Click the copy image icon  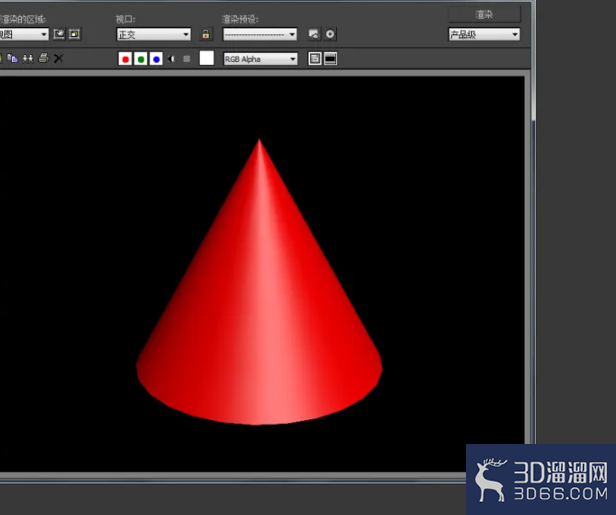point(12,59)
